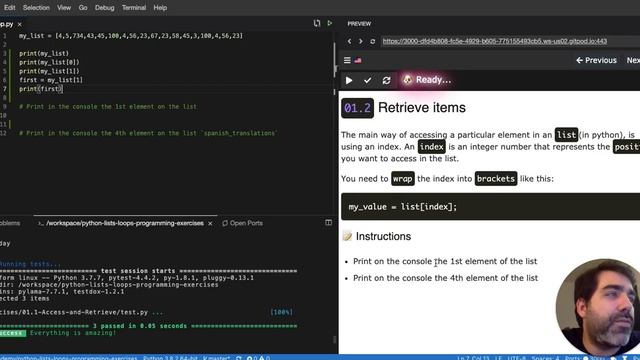
Task: Open the Help menu
Action: 160,8
